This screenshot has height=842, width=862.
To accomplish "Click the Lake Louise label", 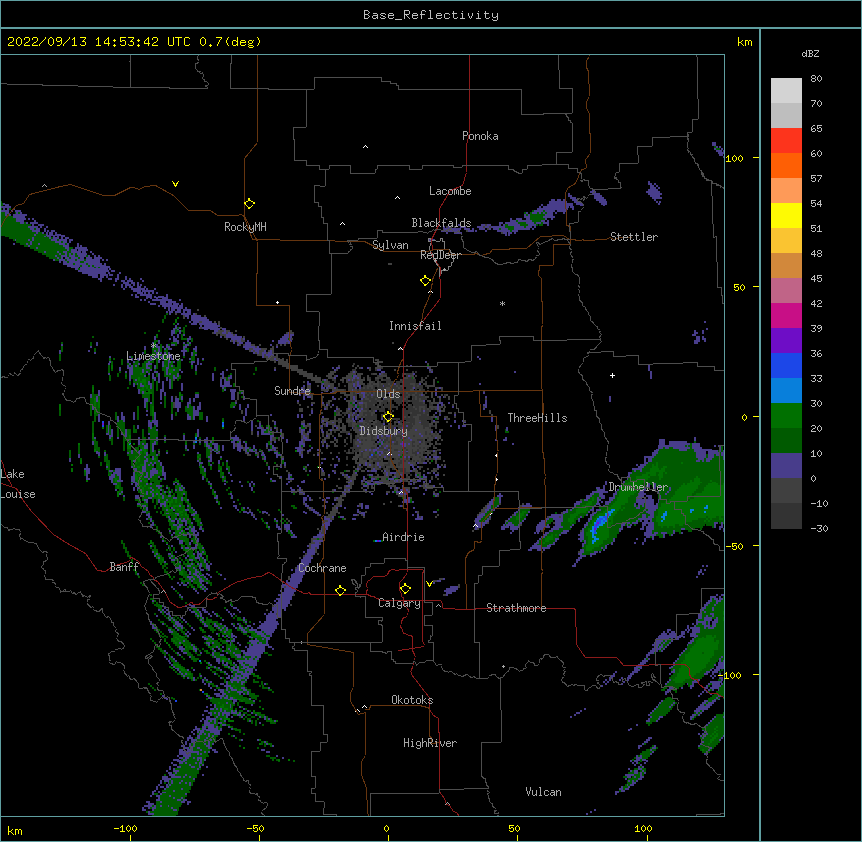I will point(18,484).
